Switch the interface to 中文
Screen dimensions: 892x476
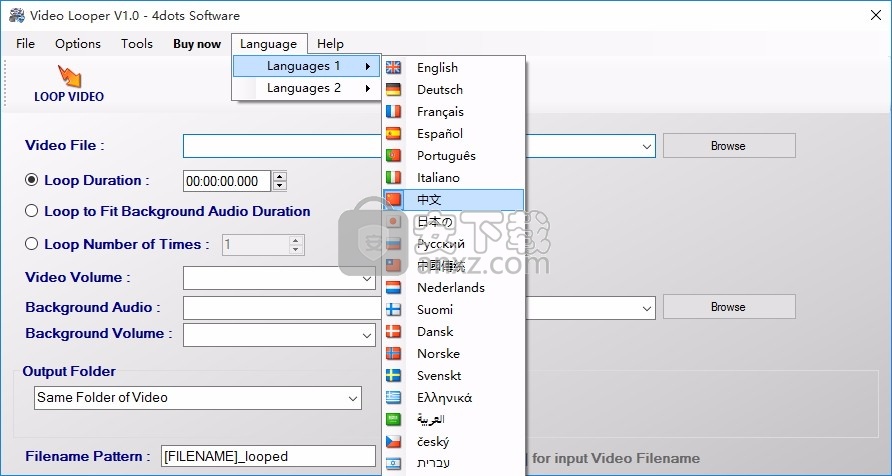click(453, 200)
